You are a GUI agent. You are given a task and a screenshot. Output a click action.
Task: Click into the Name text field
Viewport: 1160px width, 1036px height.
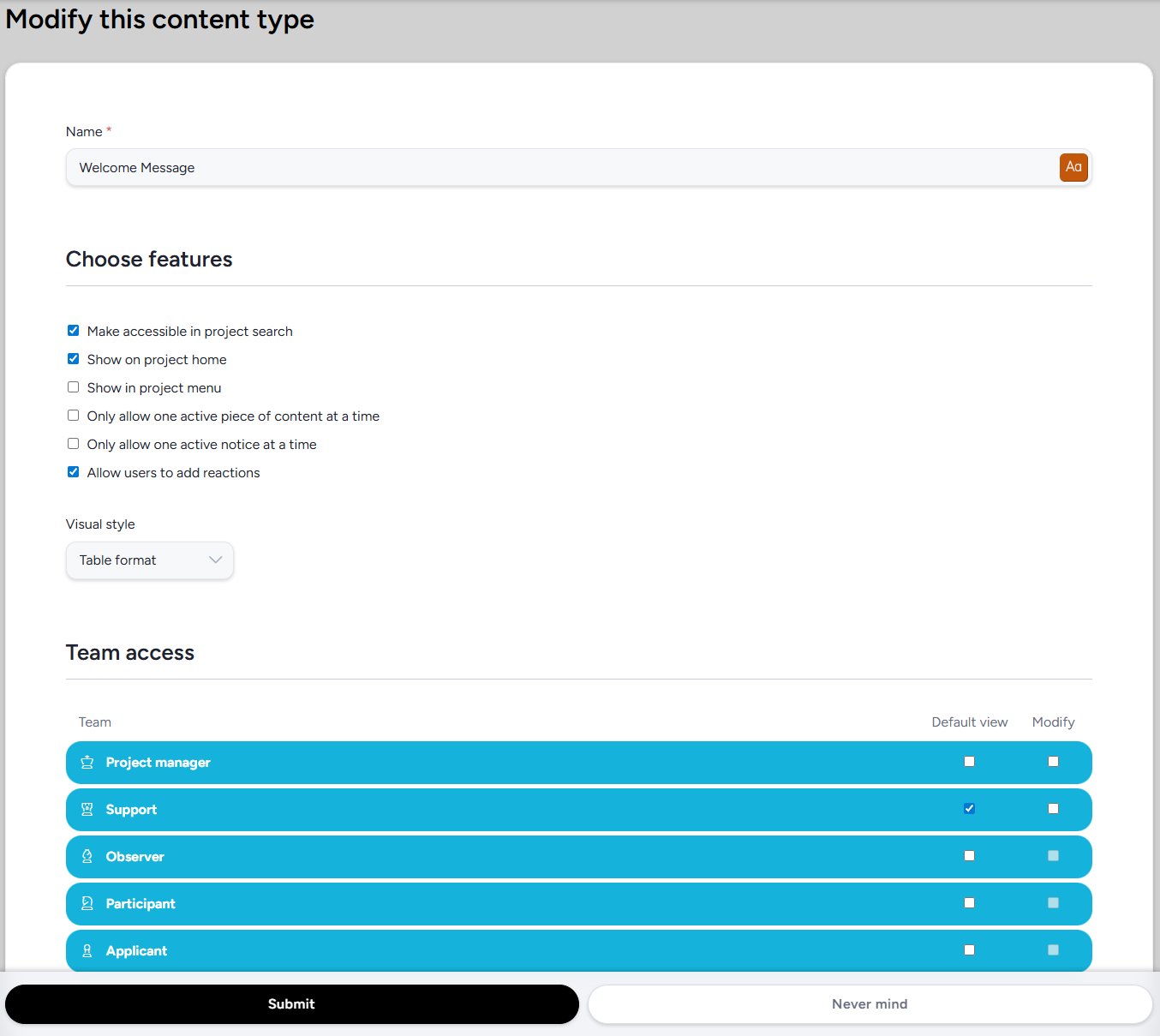(x=557, y=168)
